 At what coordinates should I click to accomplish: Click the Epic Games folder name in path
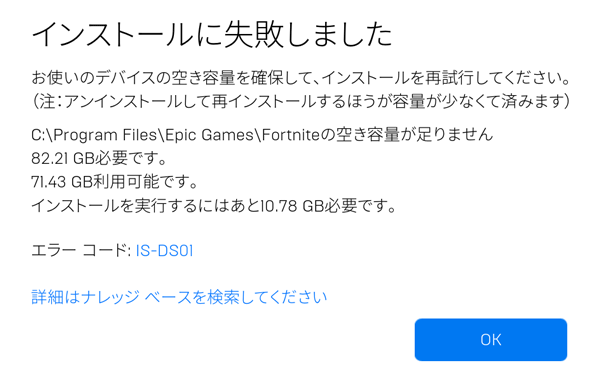coord(209,135)
